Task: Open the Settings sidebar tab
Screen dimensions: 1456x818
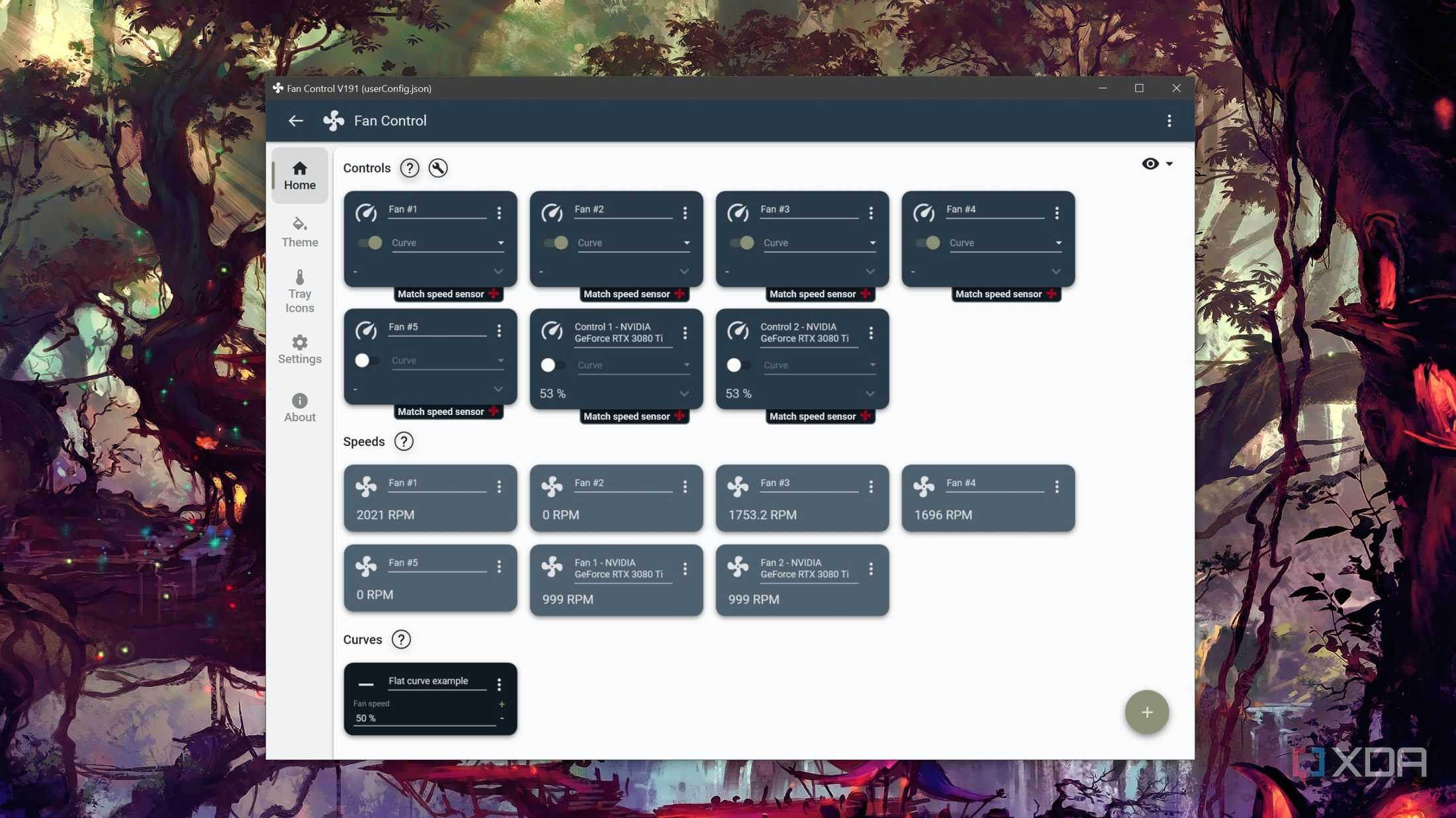Action: (300, 349)
